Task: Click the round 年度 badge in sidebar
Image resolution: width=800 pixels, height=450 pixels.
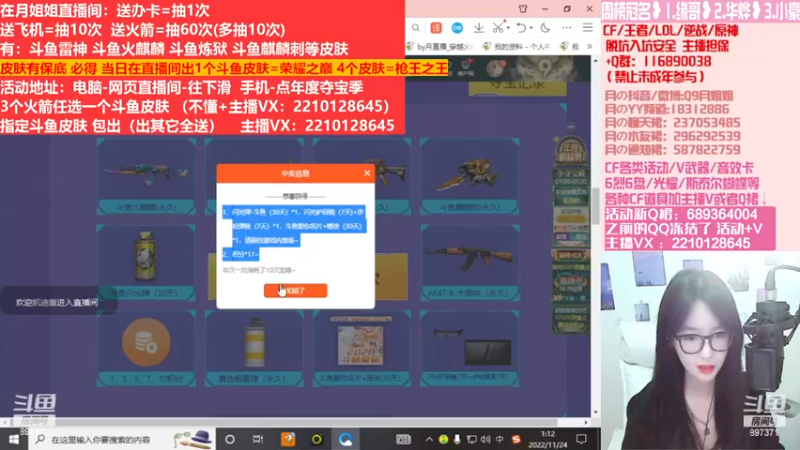Action: tap(570, 152)
